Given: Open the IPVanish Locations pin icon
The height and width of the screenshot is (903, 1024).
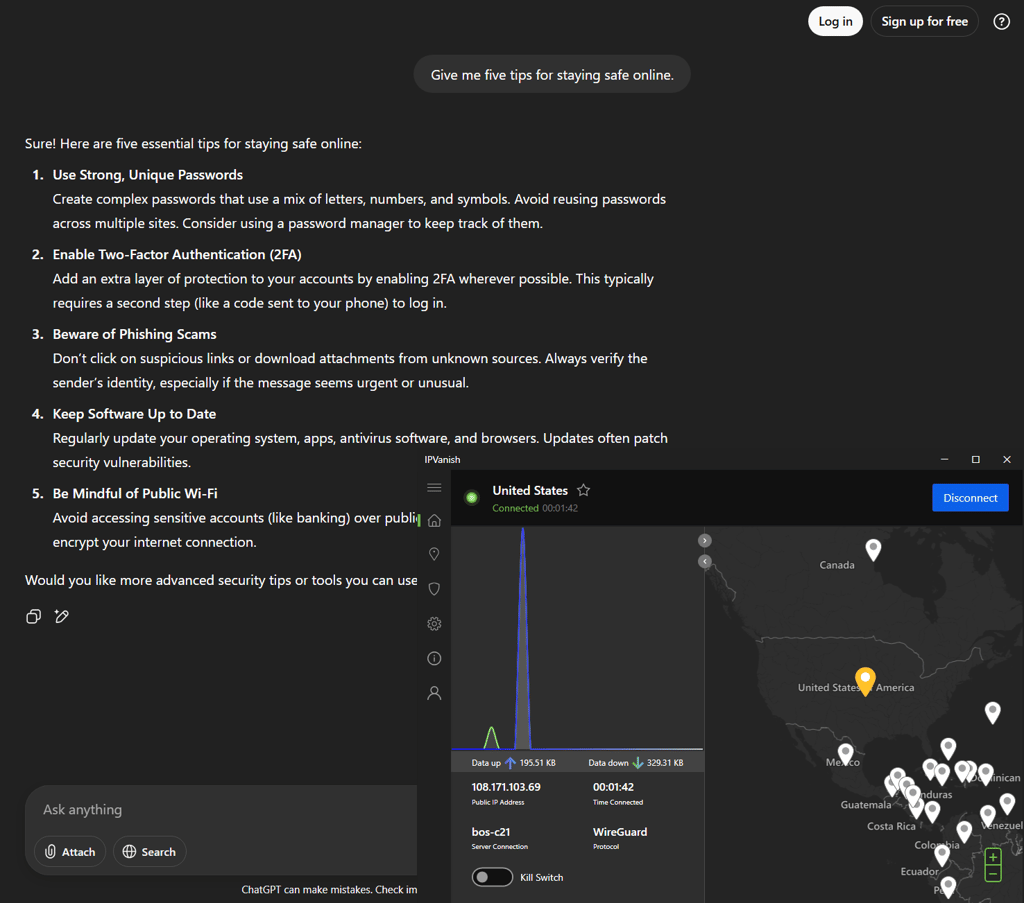Looking at the screenshot, I should [x=434, y=554].
